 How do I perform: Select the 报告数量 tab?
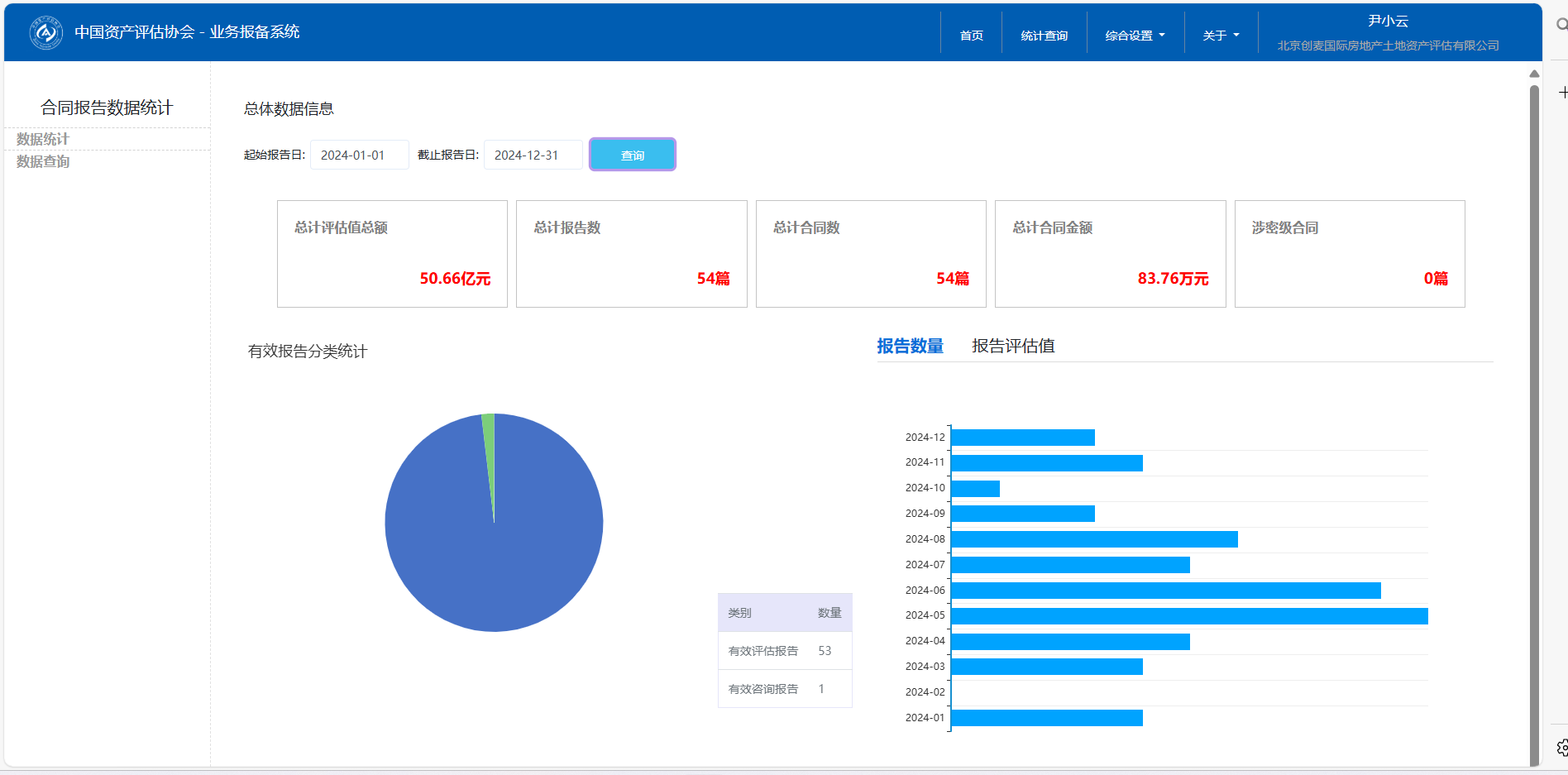point(910,346)
